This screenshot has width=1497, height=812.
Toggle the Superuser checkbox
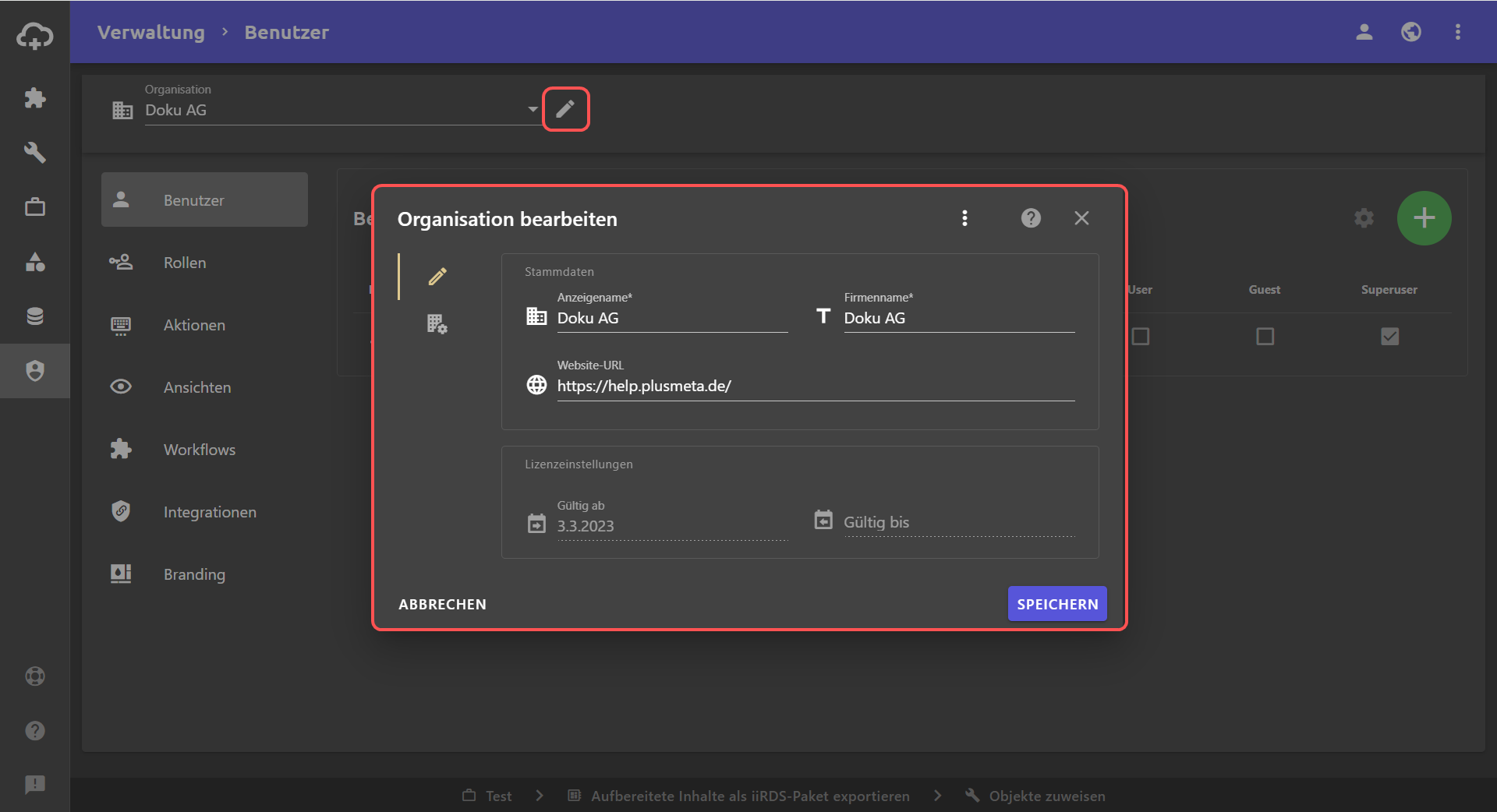coord(1389,336)
